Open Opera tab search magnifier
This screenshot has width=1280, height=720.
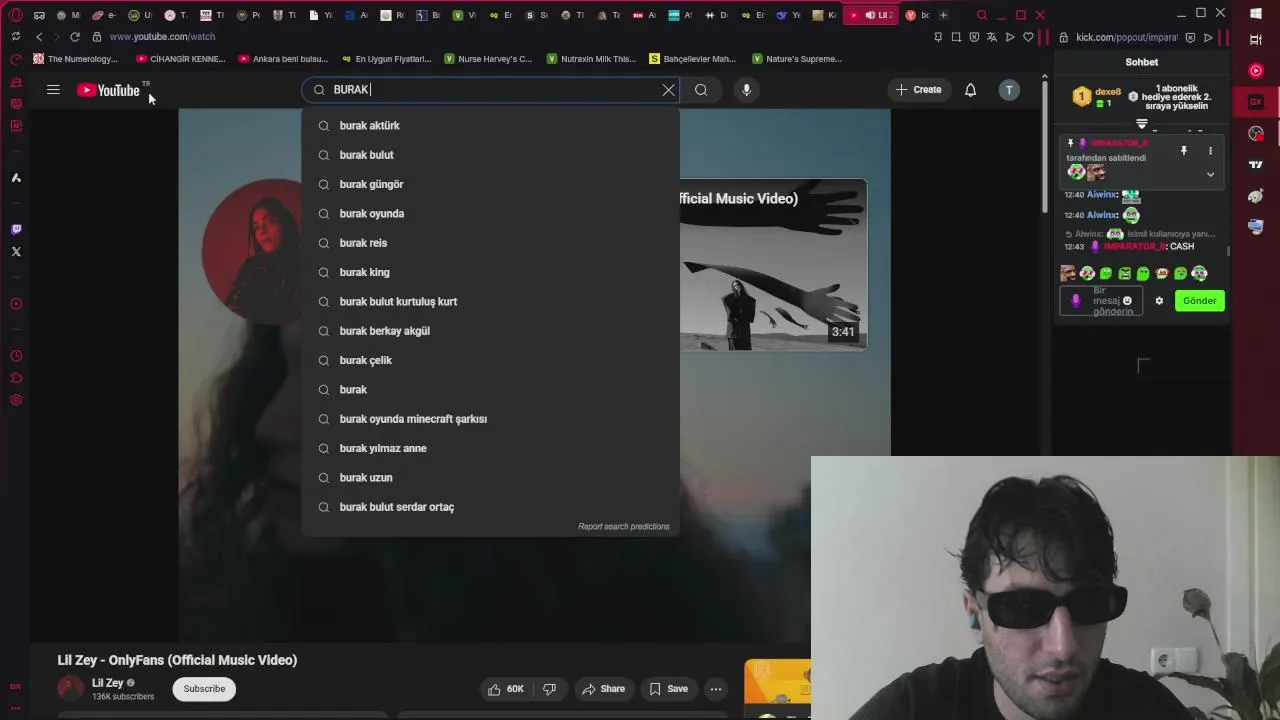[982, 15]
